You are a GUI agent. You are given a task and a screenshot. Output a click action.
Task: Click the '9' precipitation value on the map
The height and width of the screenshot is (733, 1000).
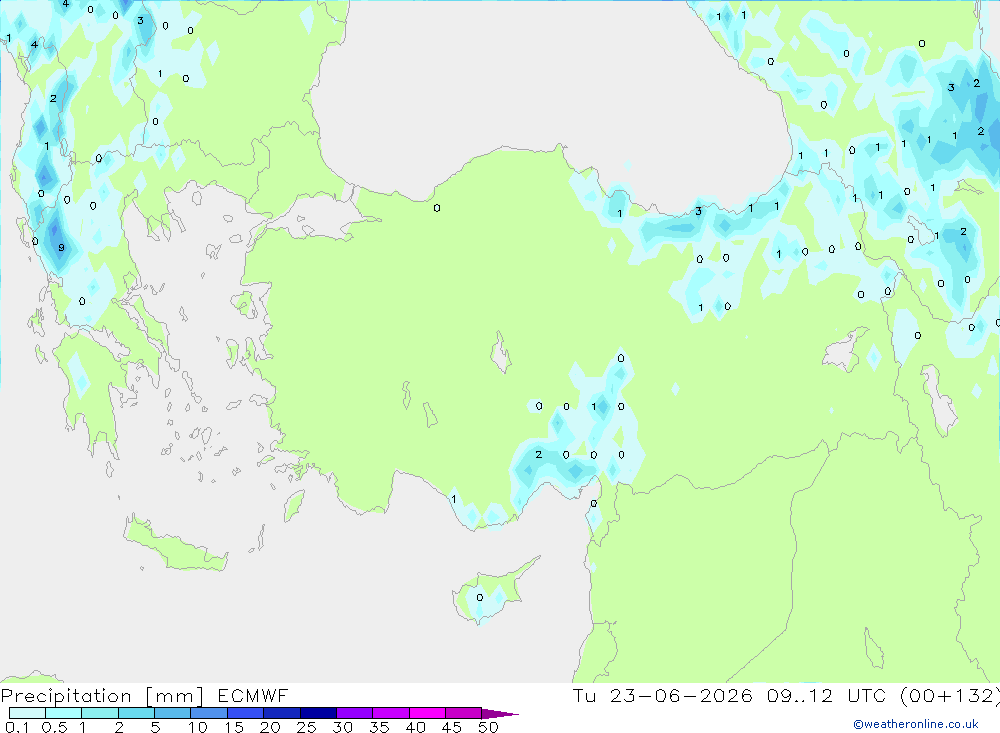(x=61, y=248)
